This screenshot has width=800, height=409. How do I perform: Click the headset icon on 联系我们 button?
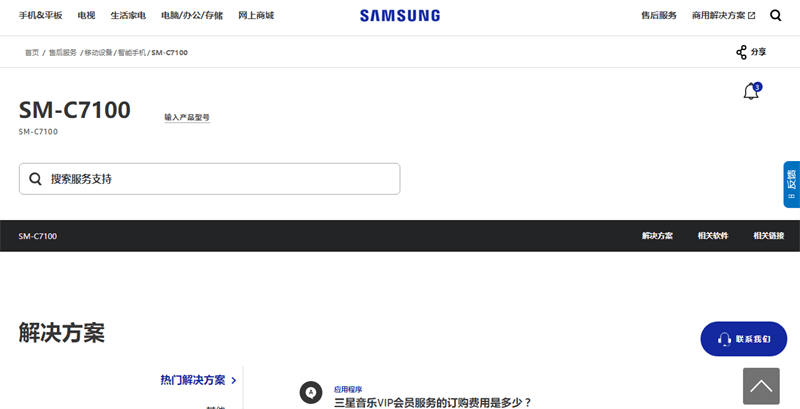(724, 339)
